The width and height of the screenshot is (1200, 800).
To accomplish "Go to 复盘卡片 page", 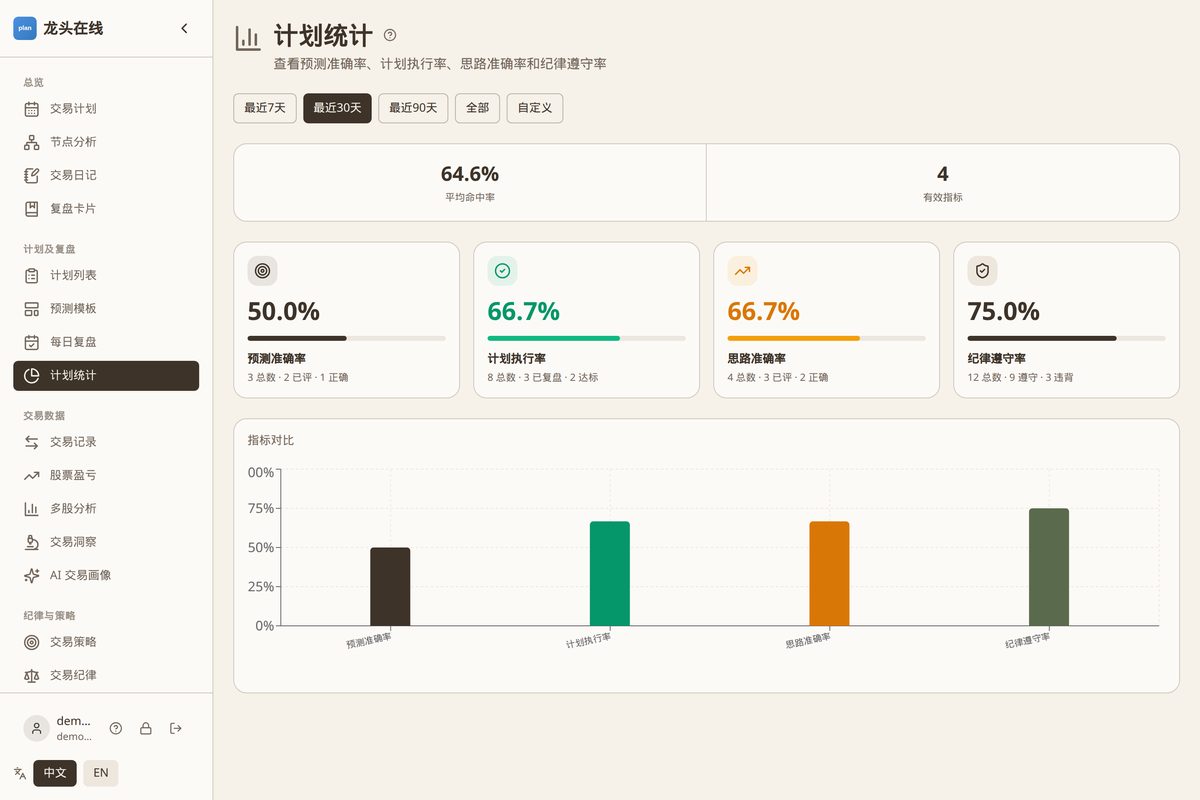I will (x=106, y=209).
